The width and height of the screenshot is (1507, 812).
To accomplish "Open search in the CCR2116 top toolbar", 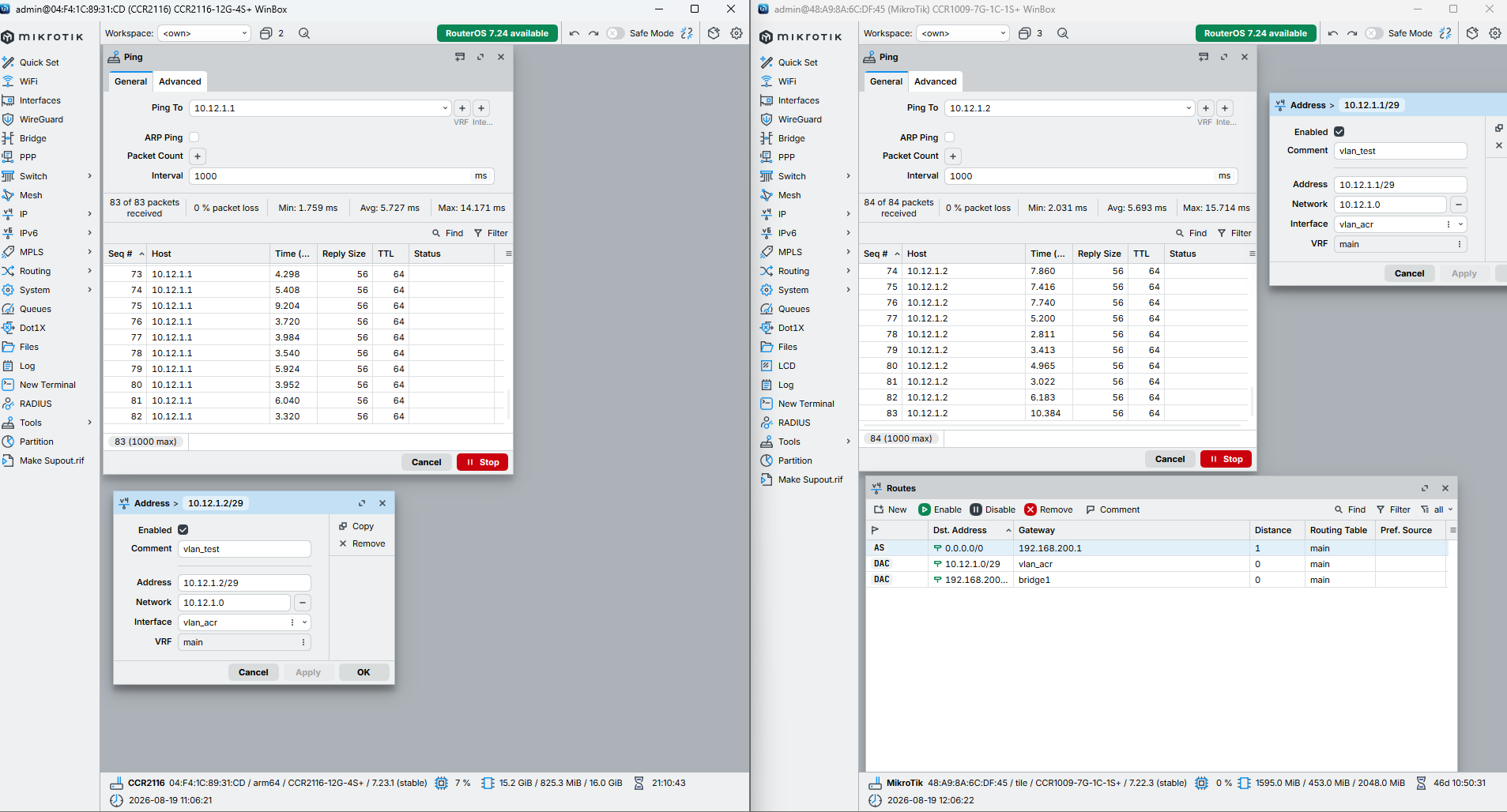I will 304,33.
